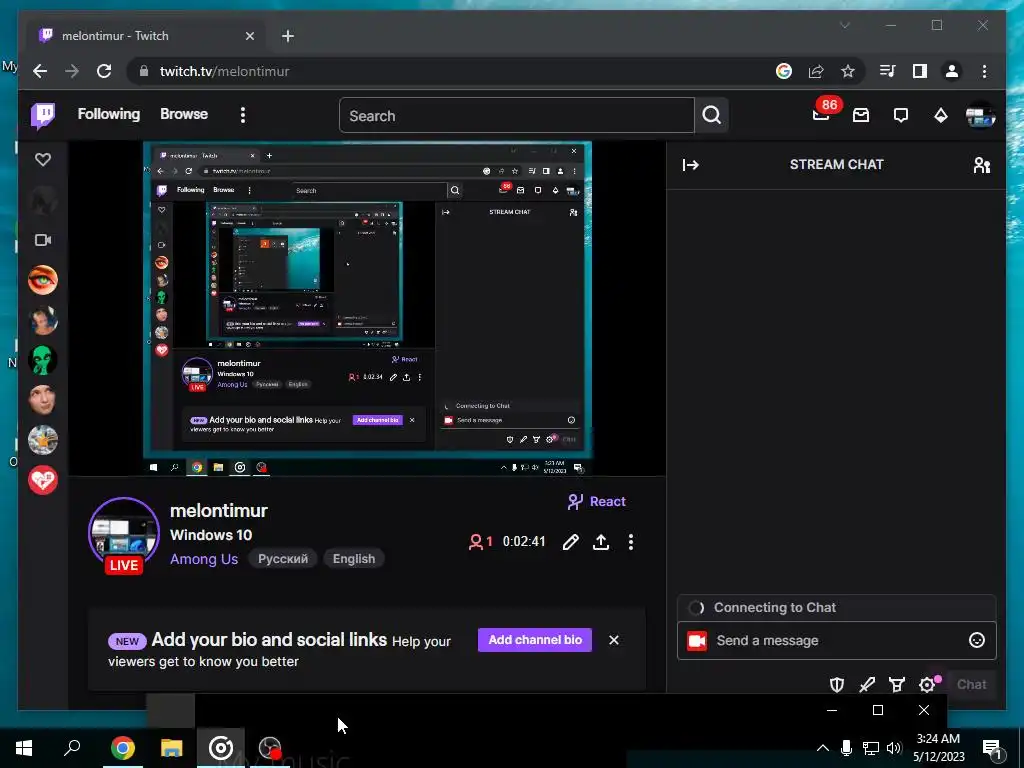Open the melontimur channel name link

point(219,511)
